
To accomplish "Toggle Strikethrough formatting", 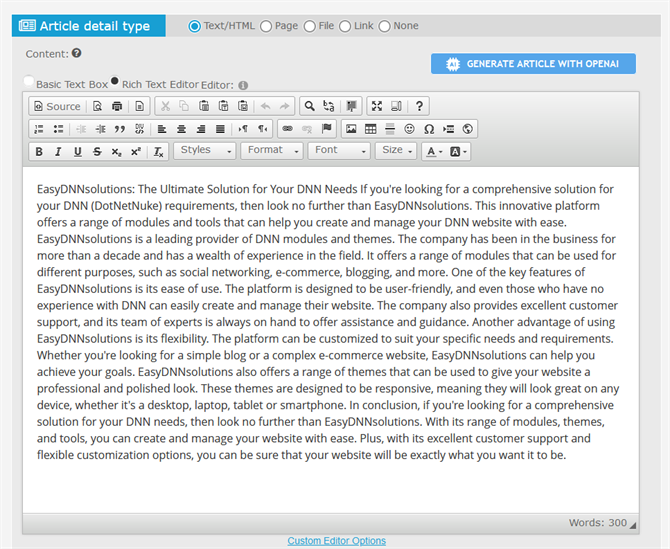I will click(97, 152).
